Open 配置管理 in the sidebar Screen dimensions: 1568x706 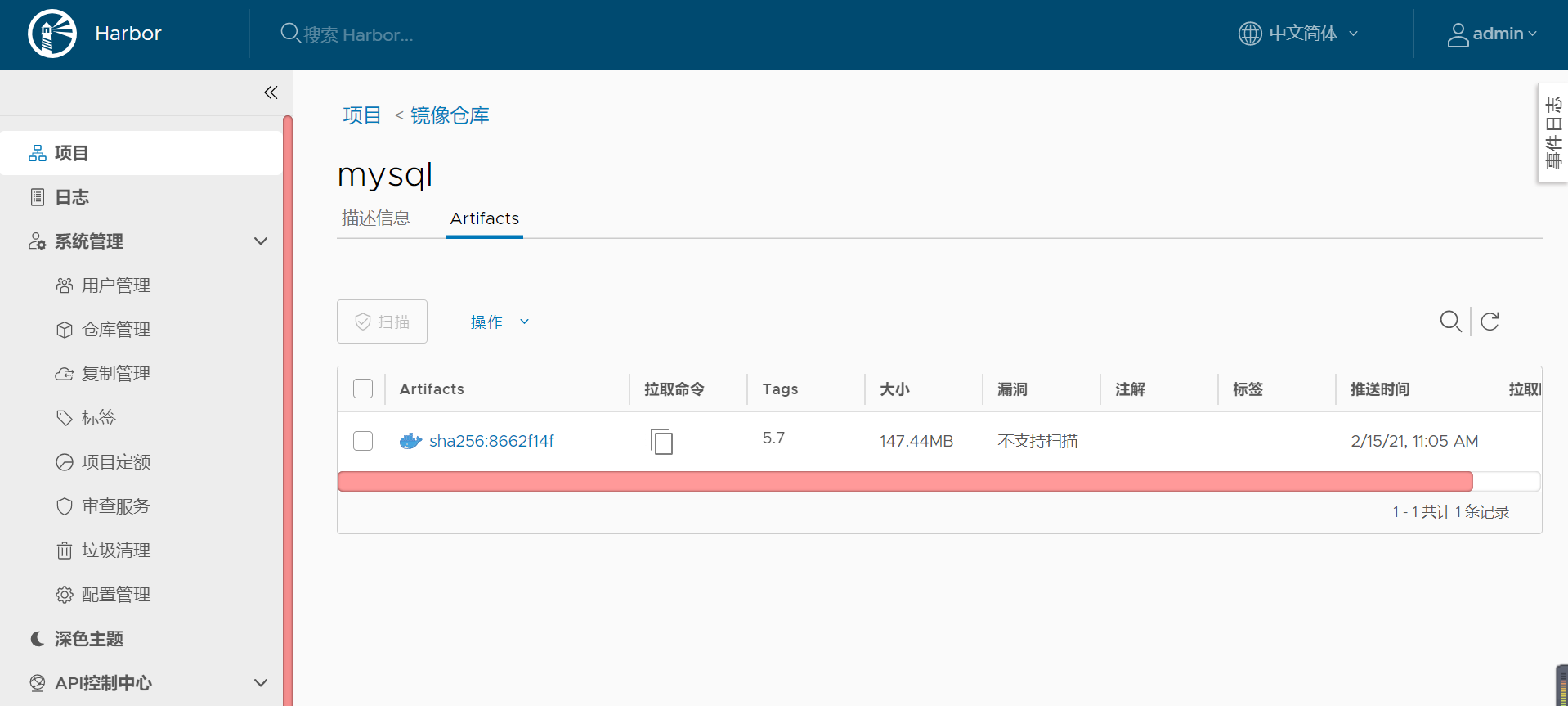[x=116, y=595]
